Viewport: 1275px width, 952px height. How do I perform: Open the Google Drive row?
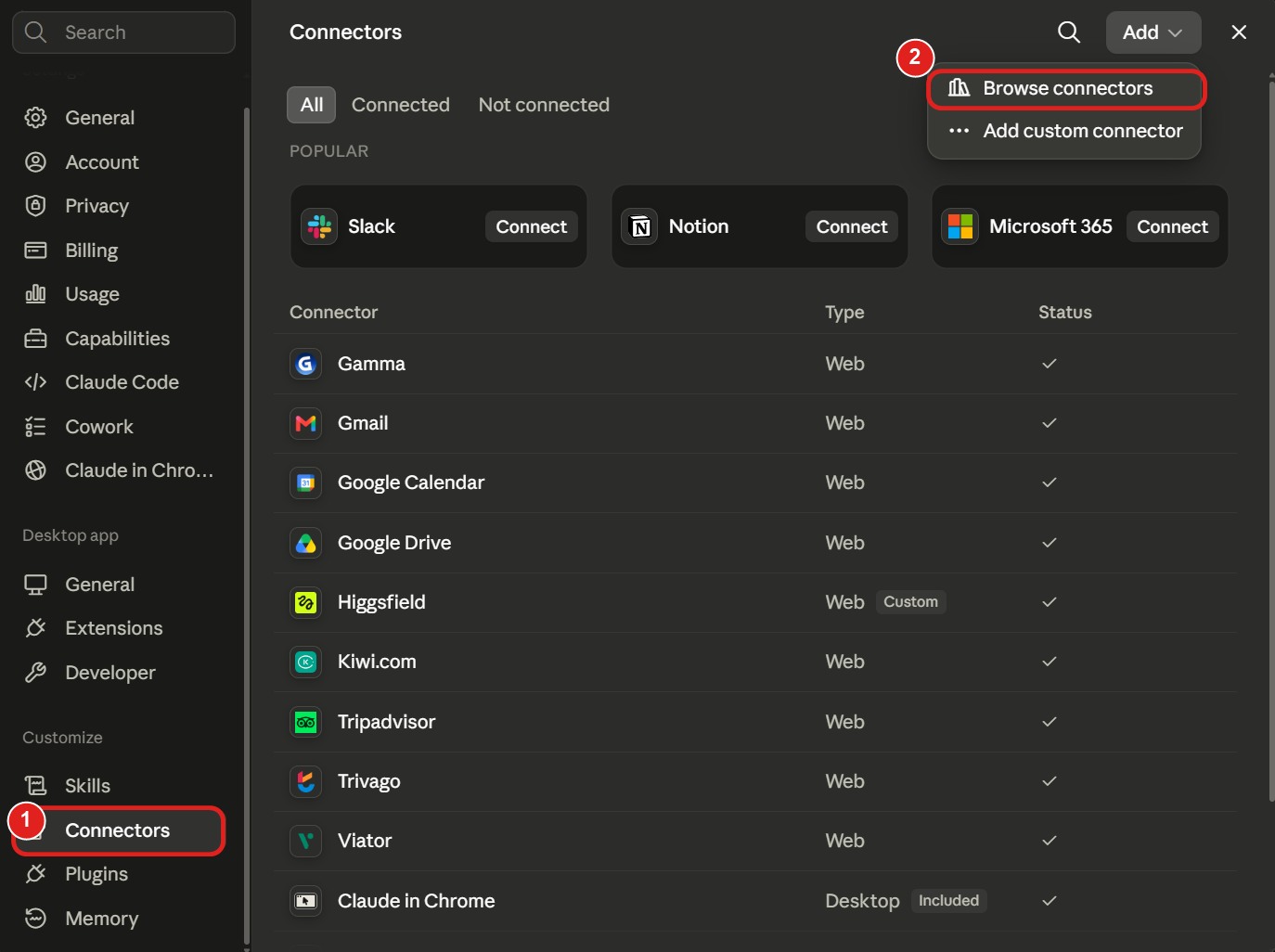[756, 543]
